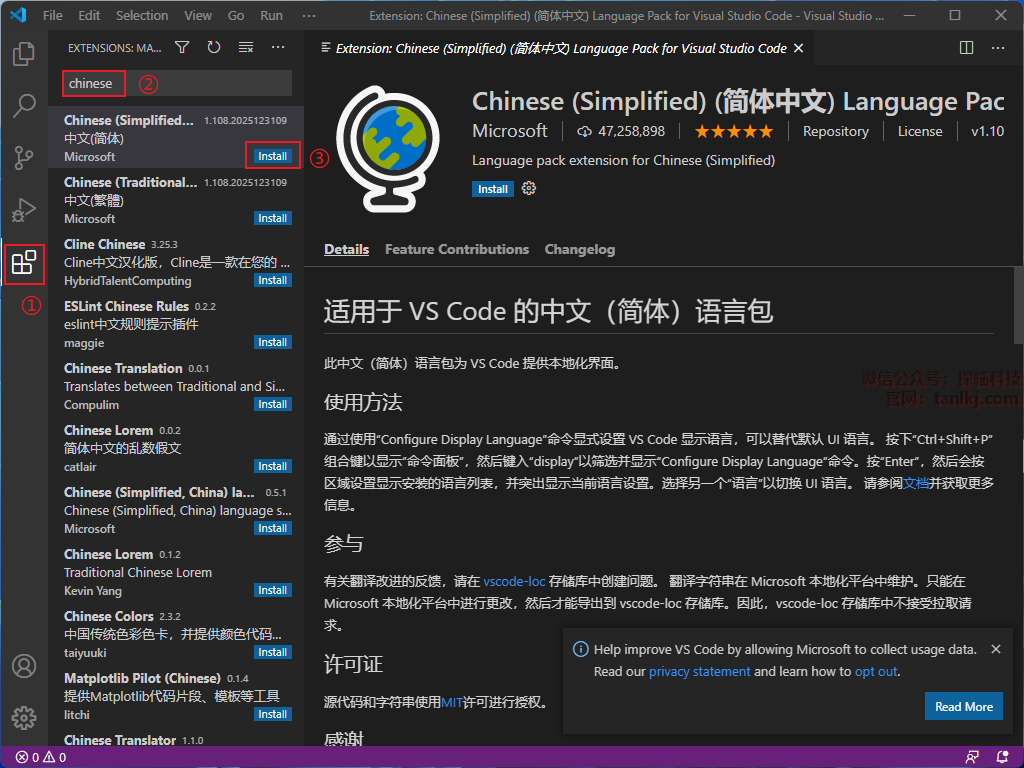The height and width of the screenshot is (768, 1024).
Task: Install Chinese (Simplified) from the list
Action: click(x=272, y=156)
